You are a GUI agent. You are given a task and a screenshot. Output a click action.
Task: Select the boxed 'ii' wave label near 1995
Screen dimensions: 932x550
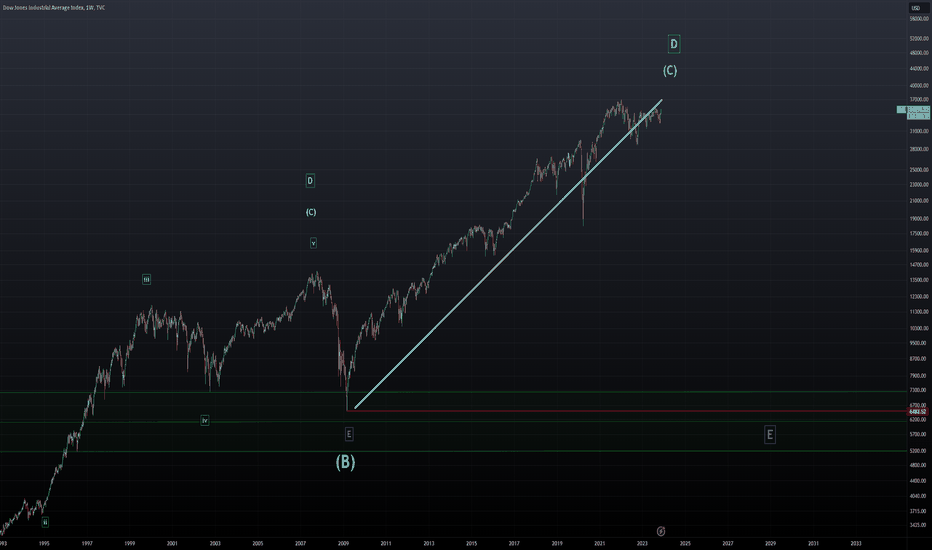click(x=45, y=522)
